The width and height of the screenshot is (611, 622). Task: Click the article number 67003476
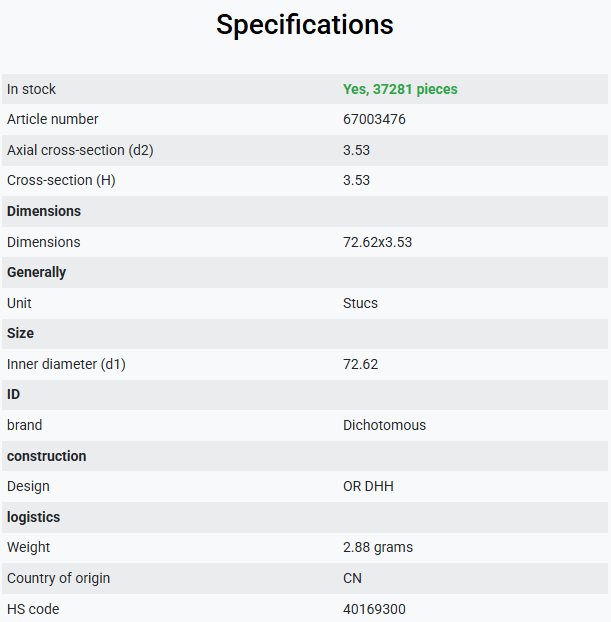[x=374, y=119]
